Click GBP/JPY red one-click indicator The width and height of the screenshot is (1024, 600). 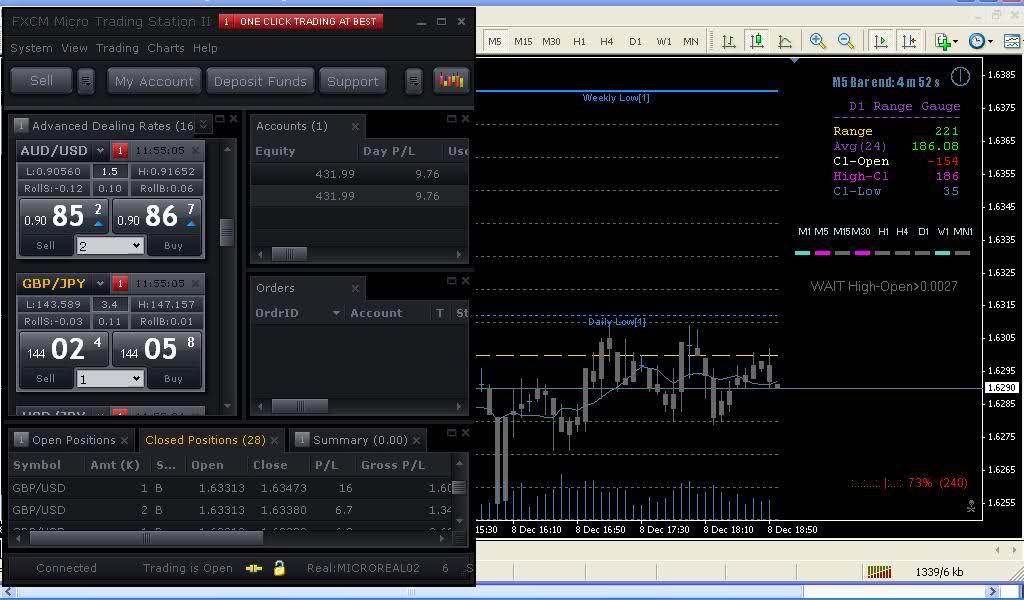tap(120, 284)
